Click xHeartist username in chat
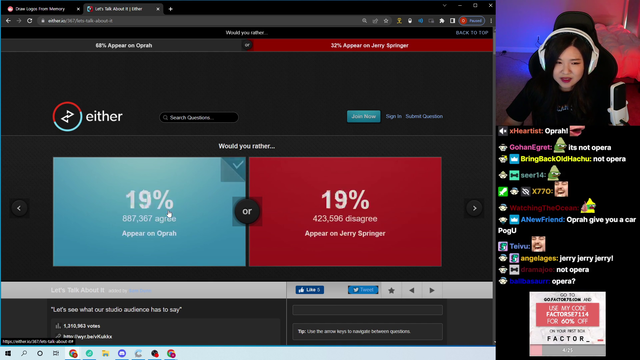640x360 pixels. point(526,131)
